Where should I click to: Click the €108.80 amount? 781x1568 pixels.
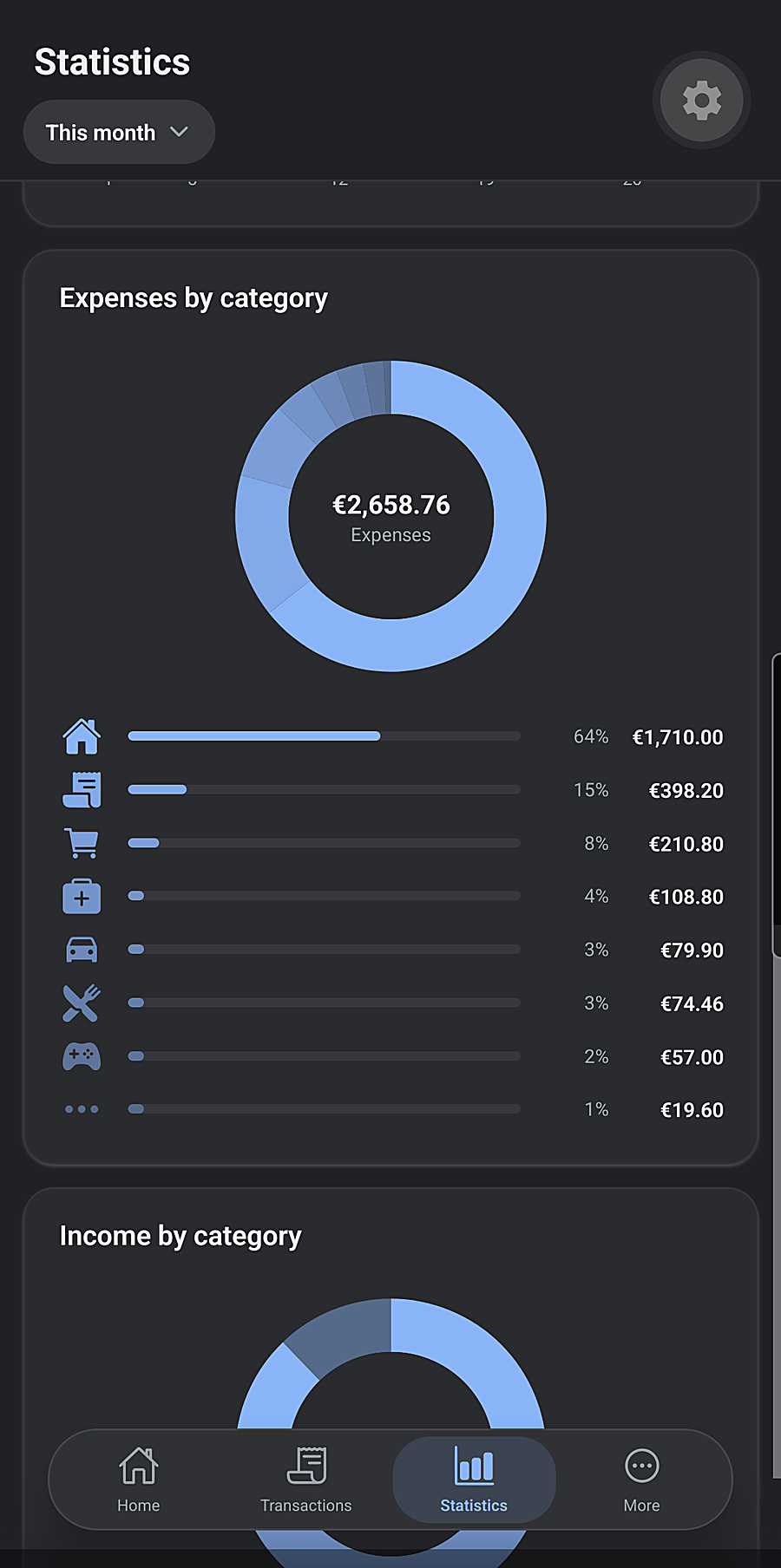point(686,897)
